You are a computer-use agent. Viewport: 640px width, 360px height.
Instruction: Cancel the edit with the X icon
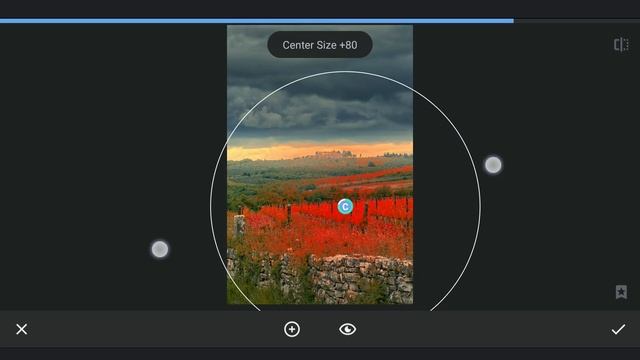[x=22, y=329]
